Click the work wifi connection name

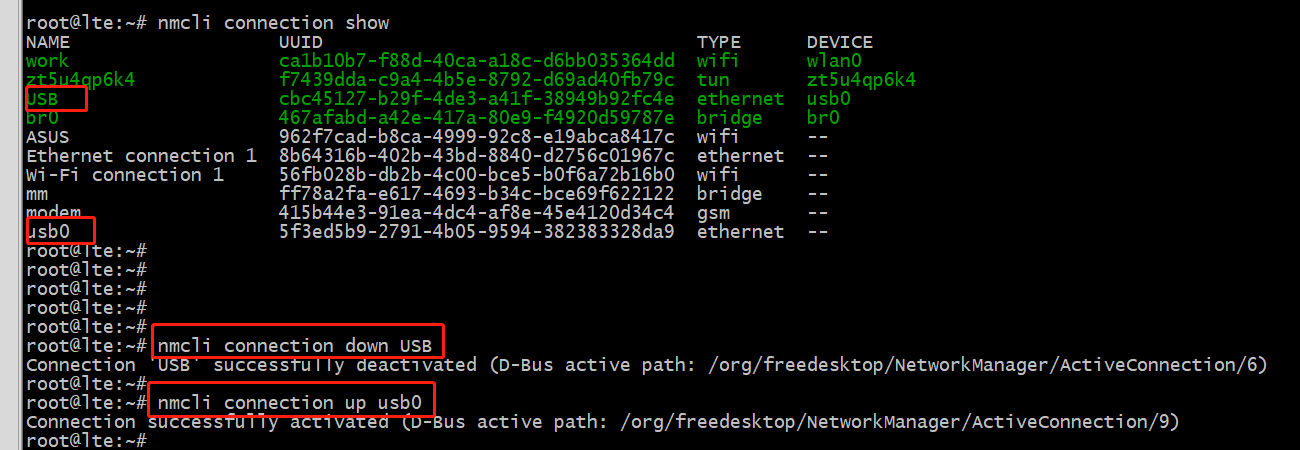pos(47,61)
